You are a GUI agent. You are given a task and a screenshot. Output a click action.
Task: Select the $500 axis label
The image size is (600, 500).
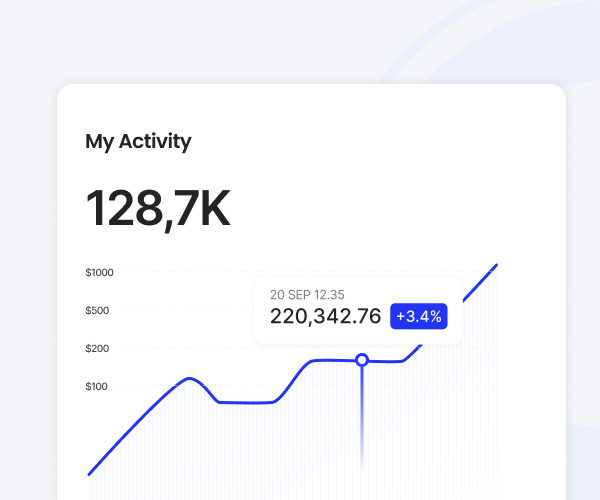pos(97,310)
